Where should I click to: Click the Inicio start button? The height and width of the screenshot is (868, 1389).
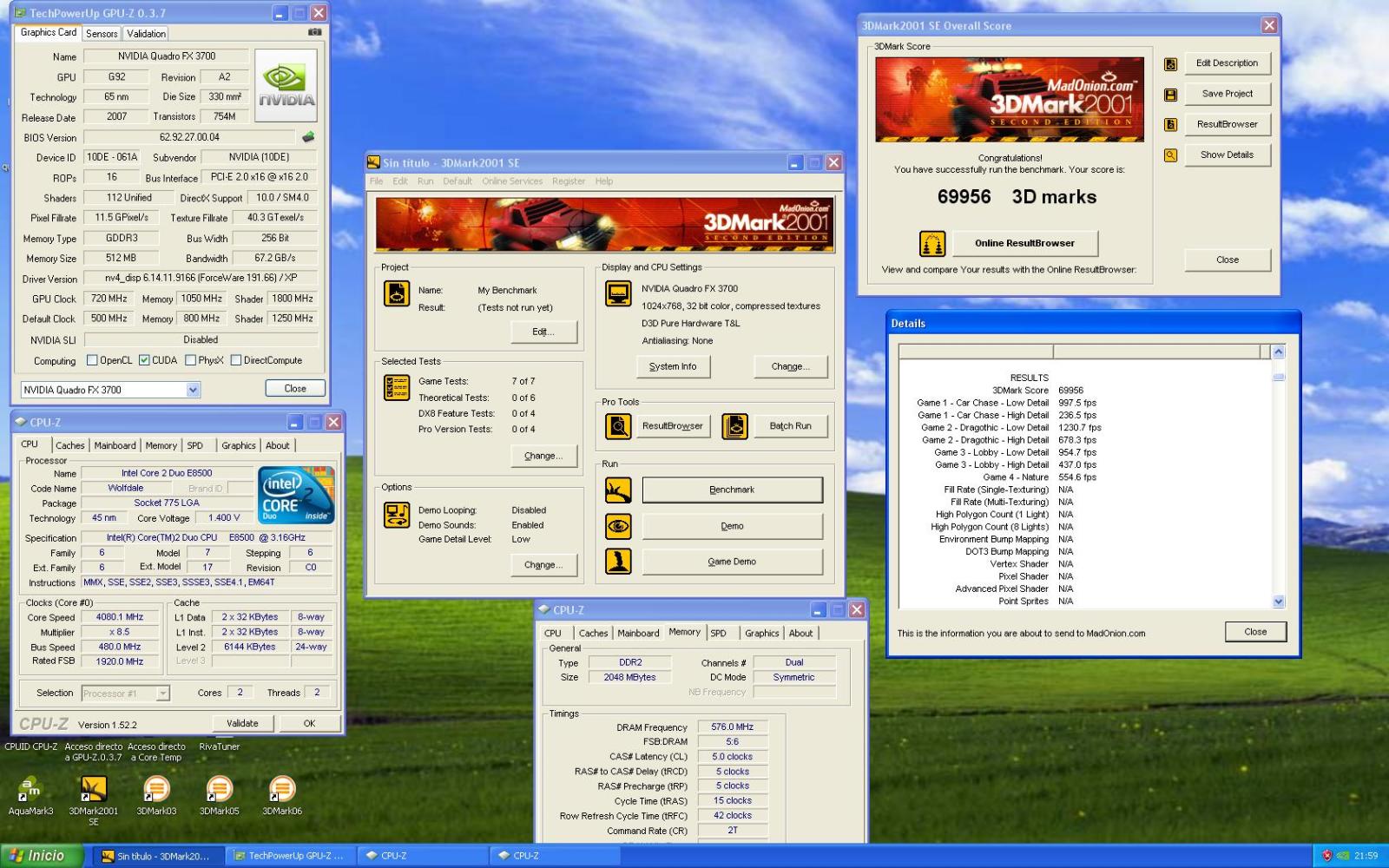click(x=43, y=856)
